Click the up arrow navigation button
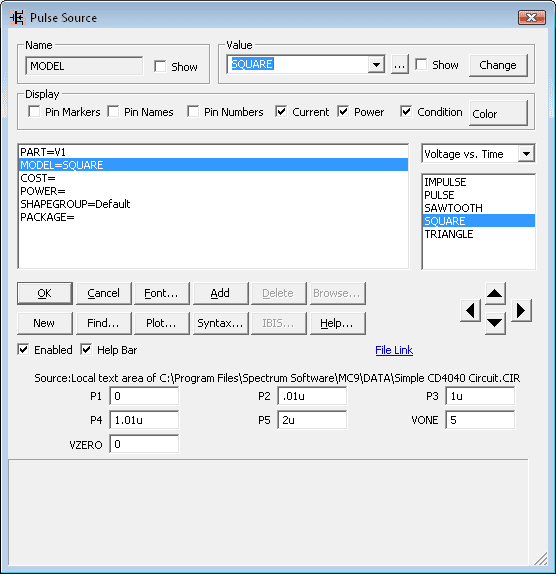Screen dimensions: 556x574 click(x=495, y=293)
